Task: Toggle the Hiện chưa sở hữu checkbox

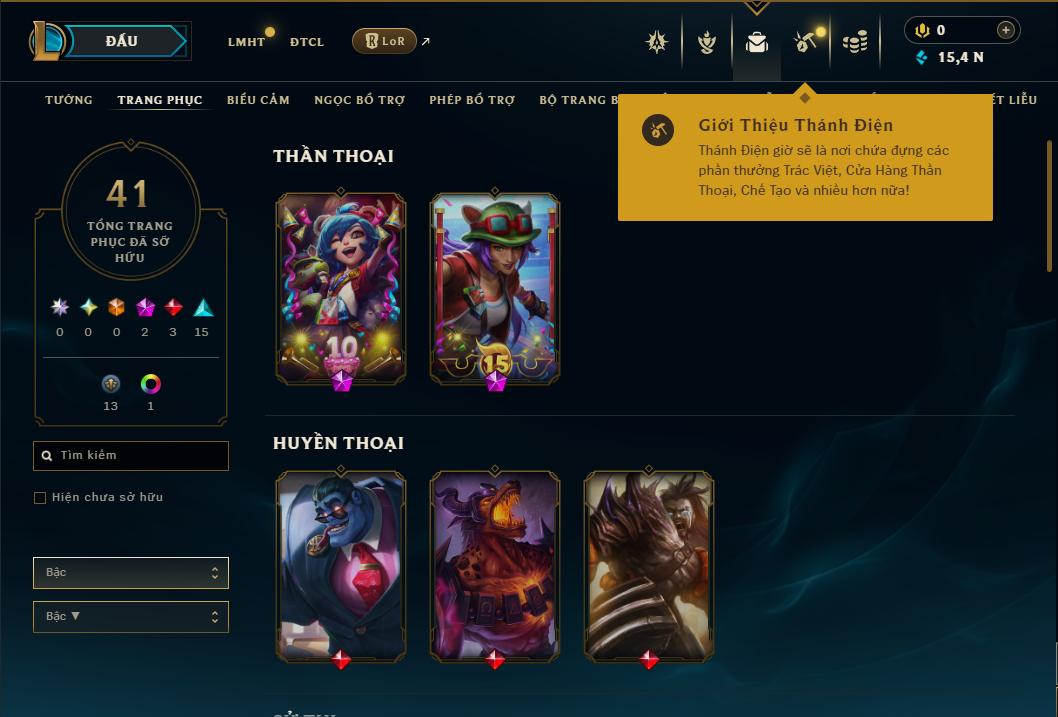Action: tap(40, 497)
